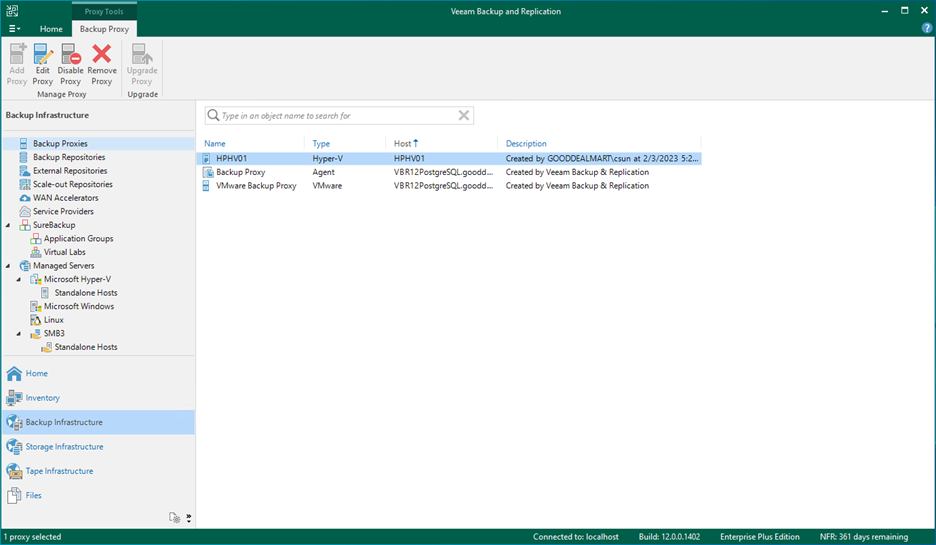Open the Tape Infrastructure navigation view
The image size is (936, 545).
coord(98,471)
